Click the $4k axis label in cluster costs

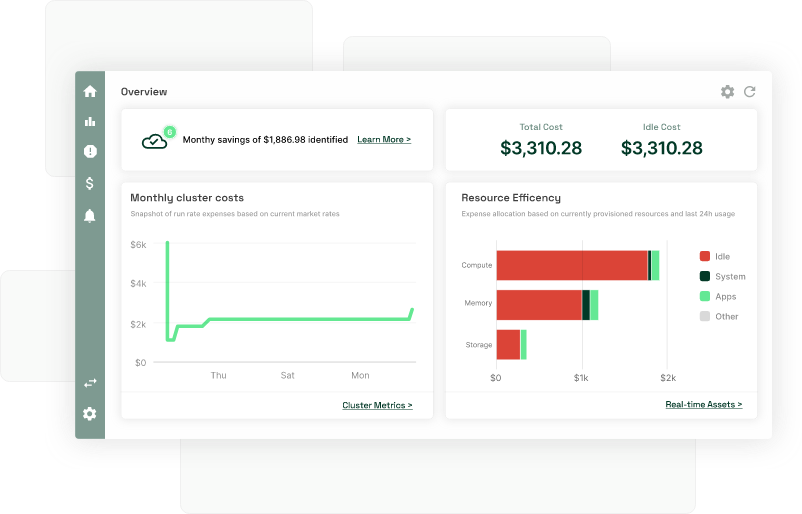pos(138,283)
